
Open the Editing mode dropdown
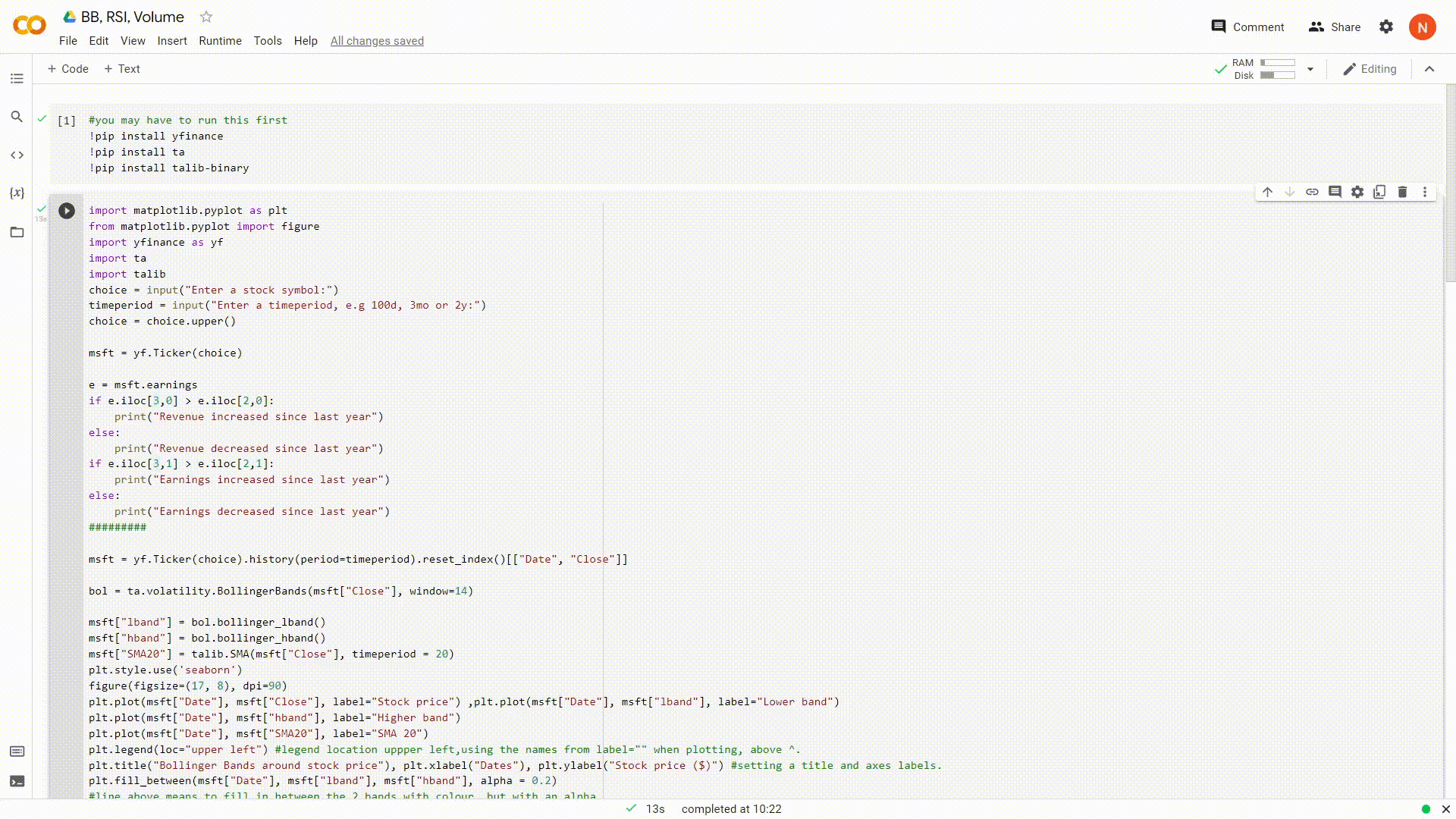coord(1370,69)
